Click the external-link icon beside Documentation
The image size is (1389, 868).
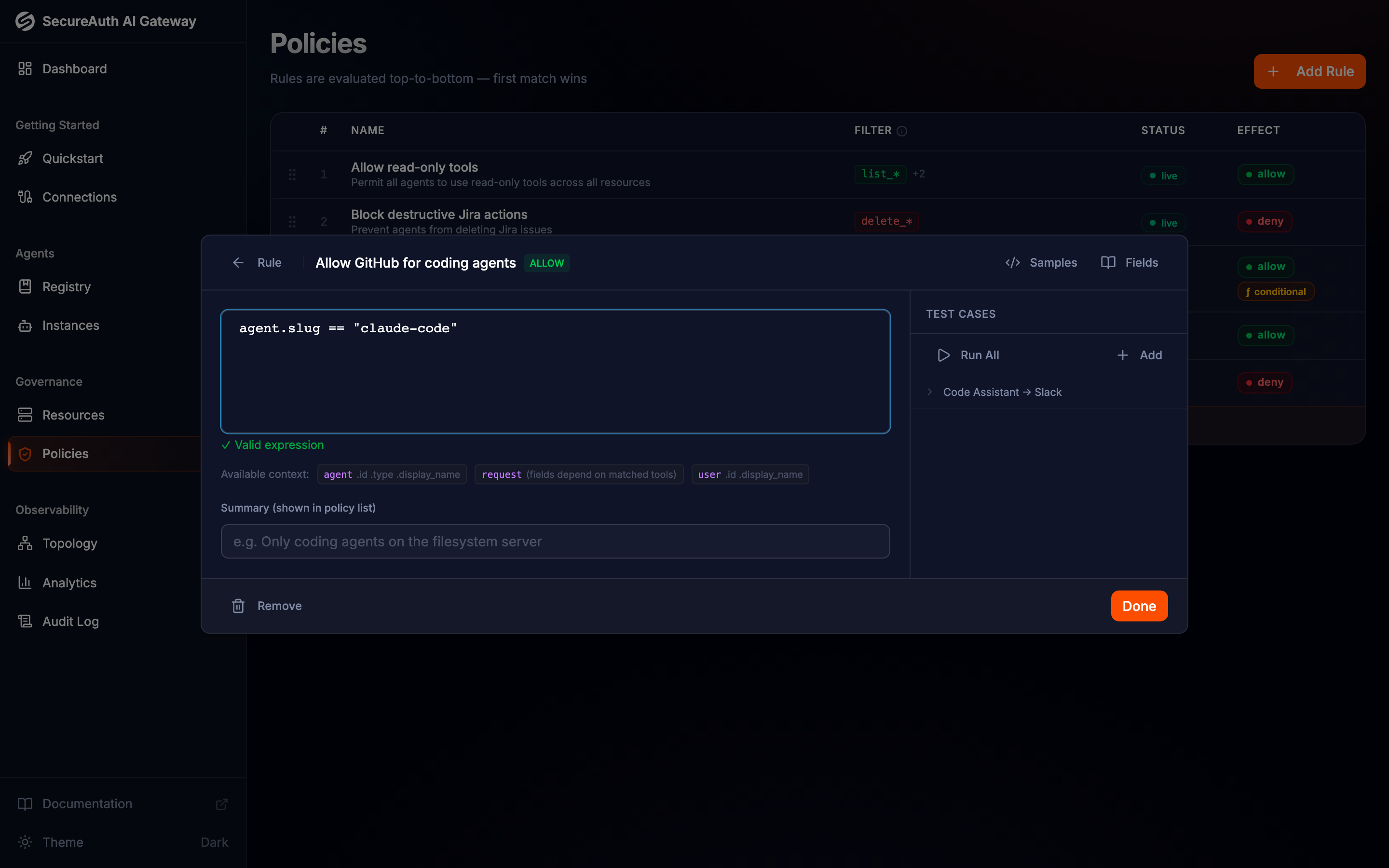221,804
